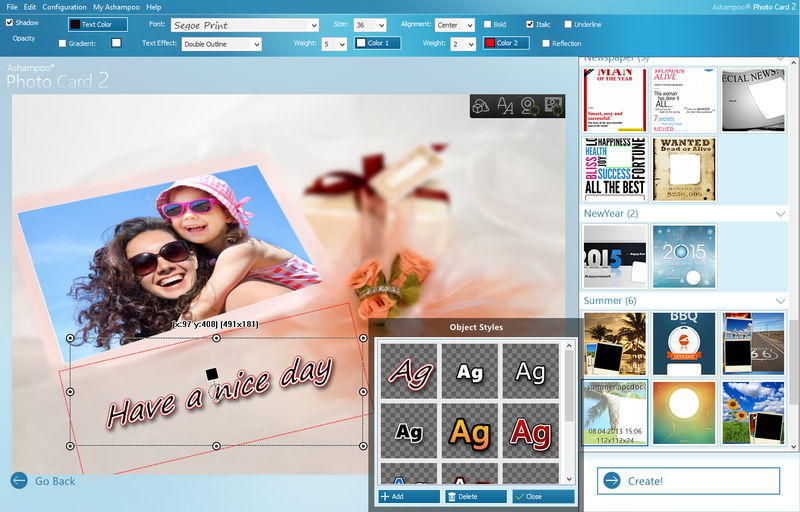Click the replace photo icon
This screenshot has height=512, width=800.
coord(553,106)
